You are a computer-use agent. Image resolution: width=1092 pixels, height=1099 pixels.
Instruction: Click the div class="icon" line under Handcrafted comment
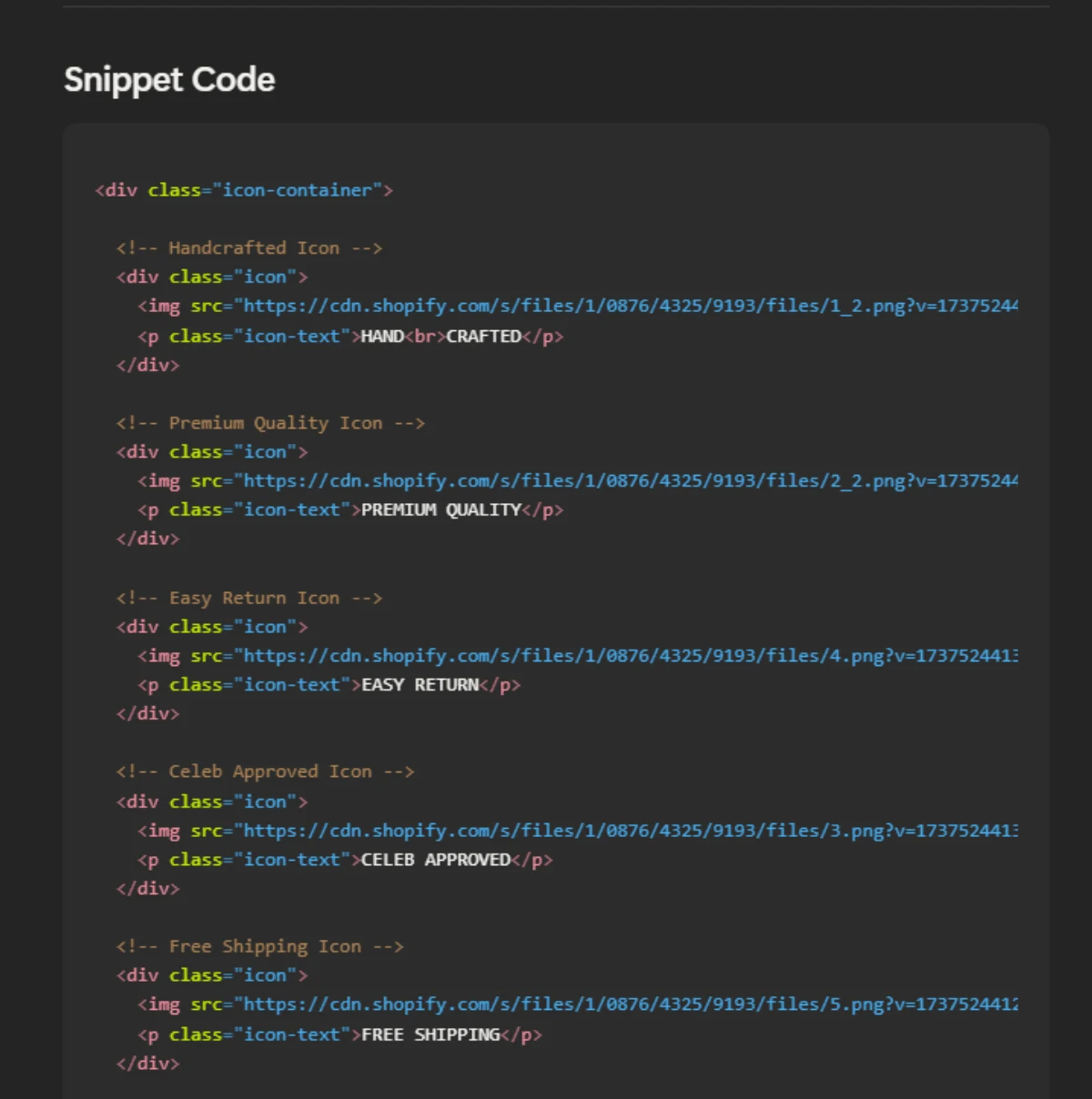coord(212,277)
